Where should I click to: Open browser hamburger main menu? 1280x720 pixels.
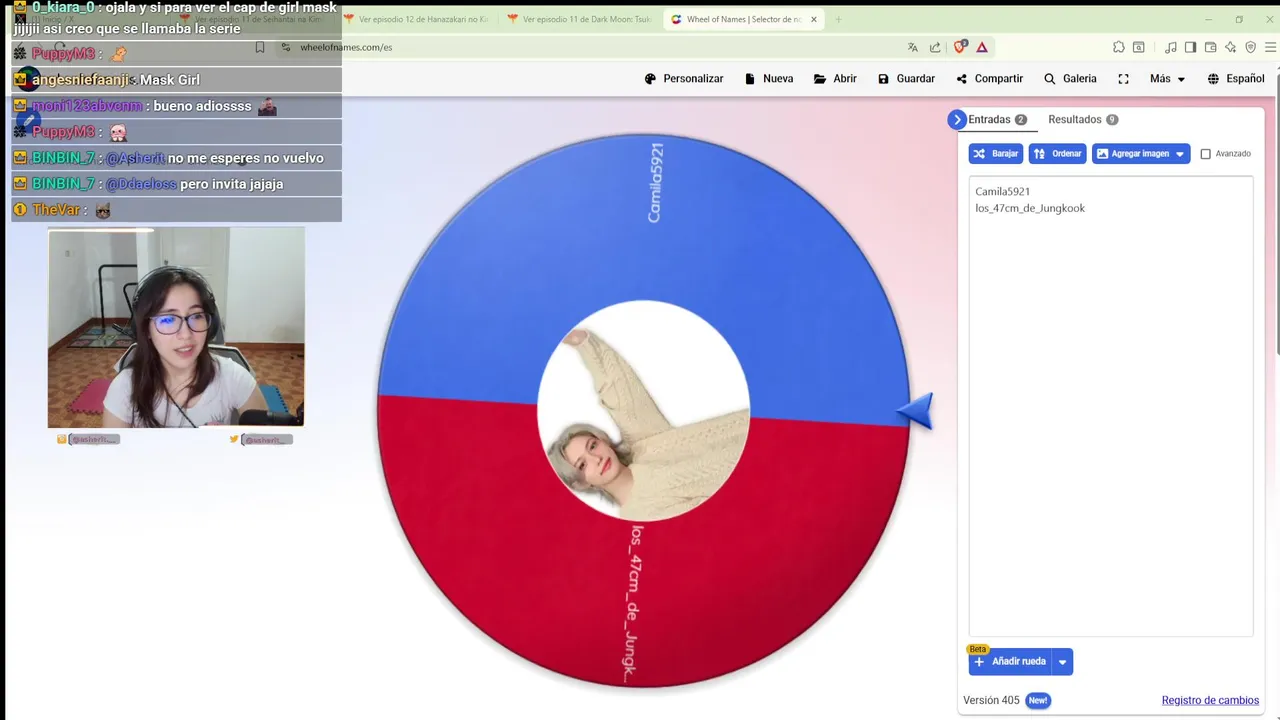[1271, 47]
